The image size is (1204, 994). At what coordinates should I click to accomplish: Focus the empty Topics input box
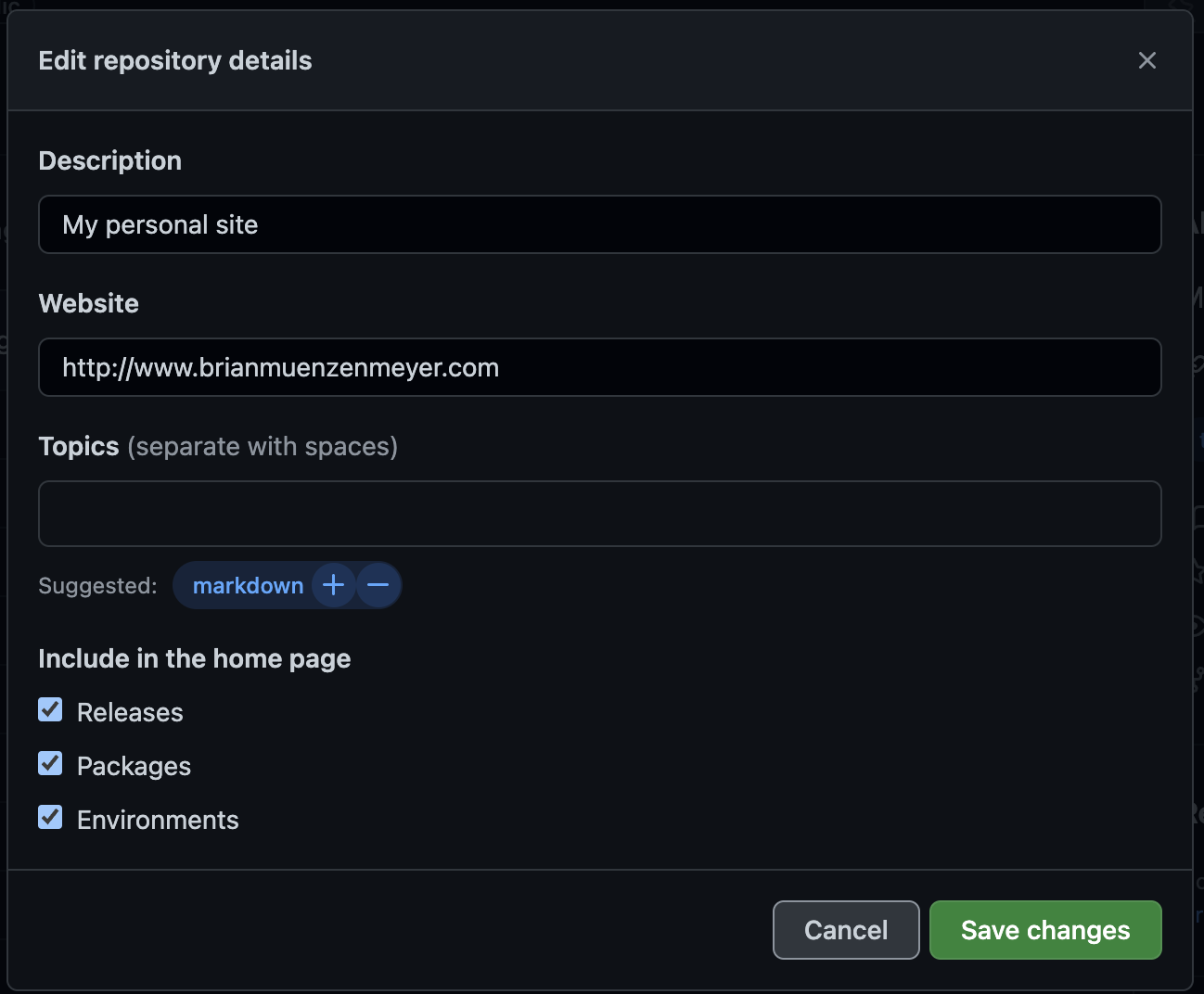coord(599,514)
